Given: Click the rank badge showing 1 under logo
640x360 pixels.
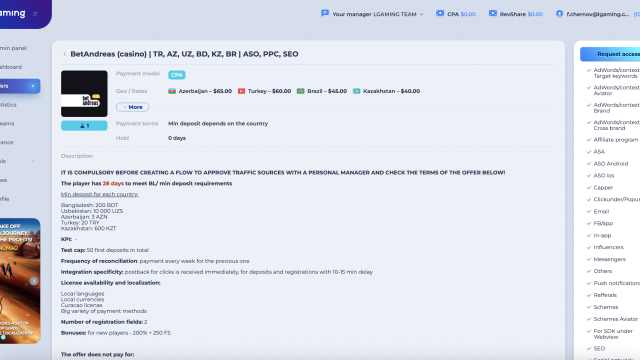Looking at the screenshot, I should 84,126.
